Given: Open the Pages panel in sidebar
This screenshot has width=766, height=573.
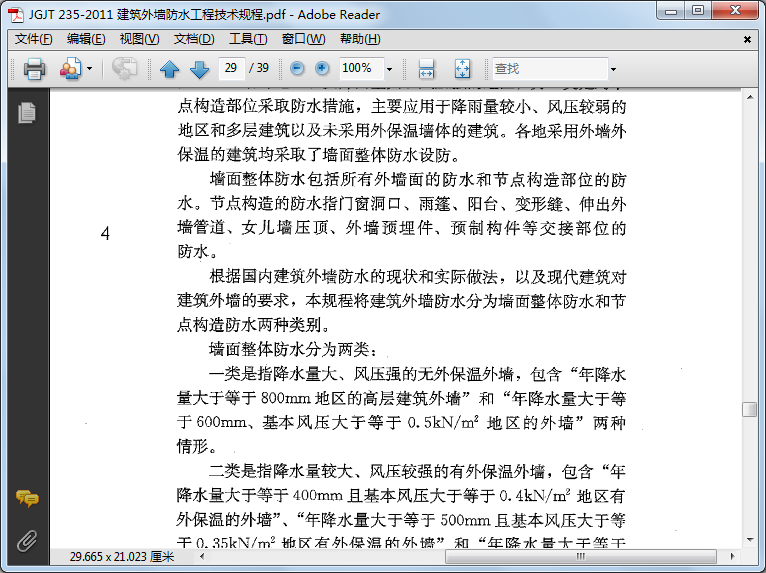Looking at the screenshot, I should click(x=27, y=113).
